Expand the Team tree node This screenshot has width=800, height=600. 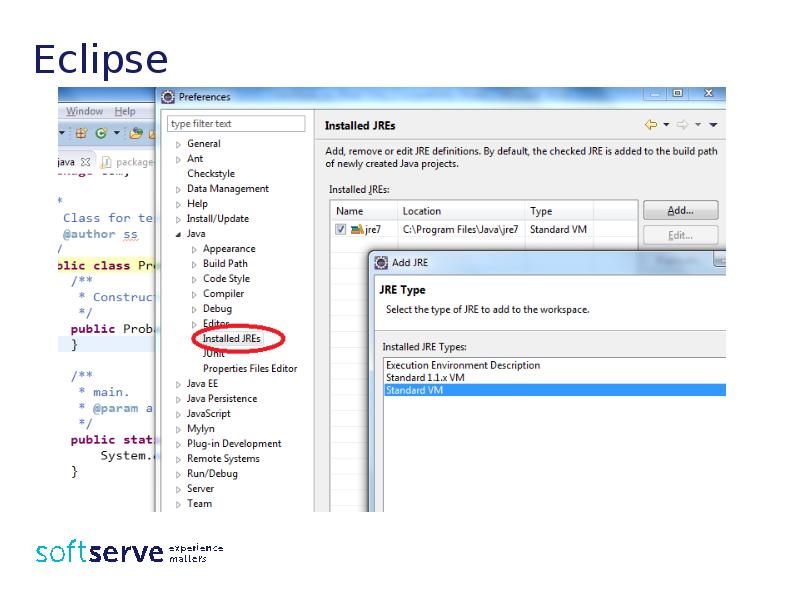pos(178,505)
